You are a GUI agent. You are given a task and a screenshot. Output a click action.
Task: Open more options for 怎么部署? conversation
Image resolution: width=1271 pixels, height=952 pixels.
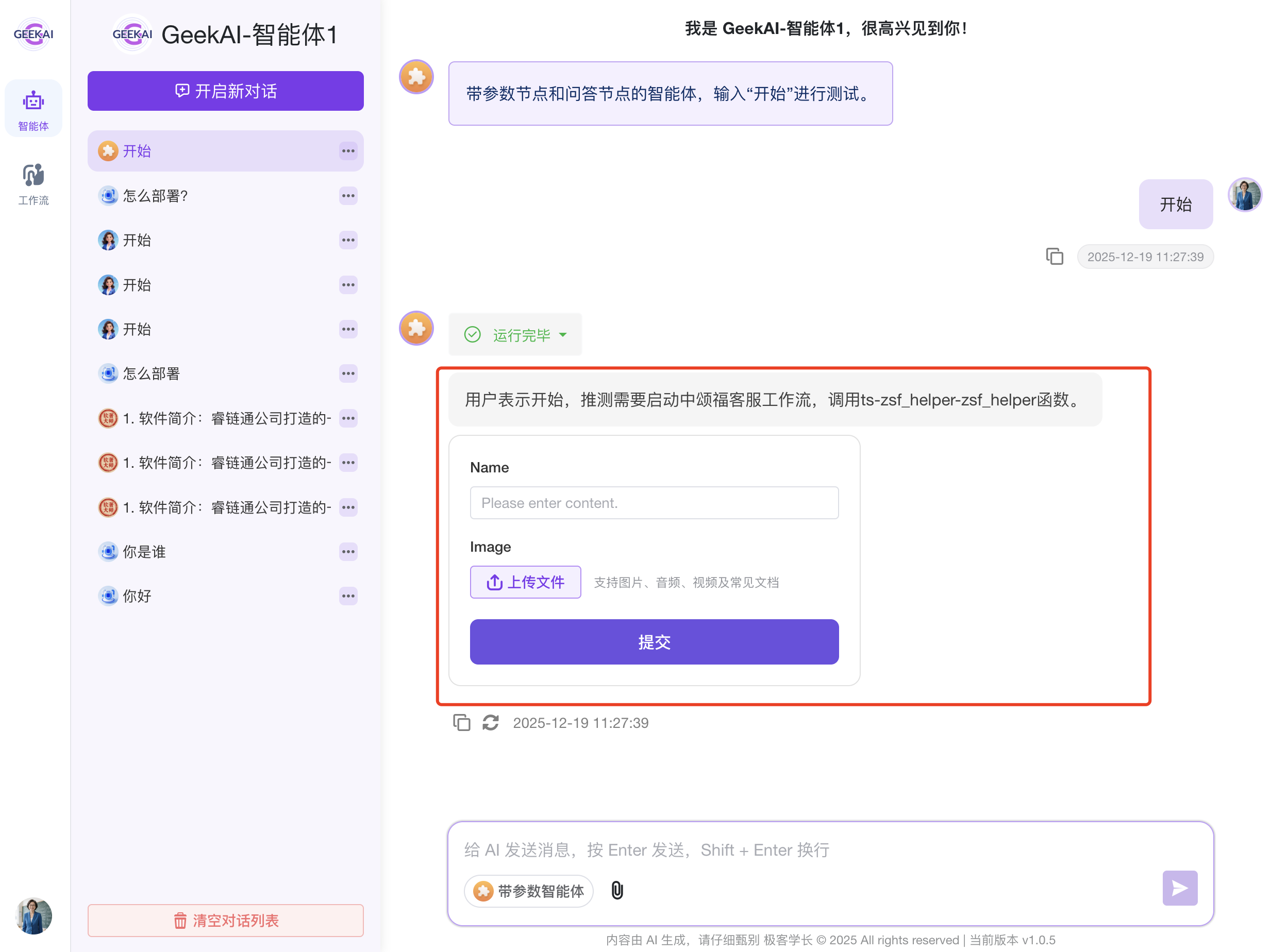click(347, 196)
